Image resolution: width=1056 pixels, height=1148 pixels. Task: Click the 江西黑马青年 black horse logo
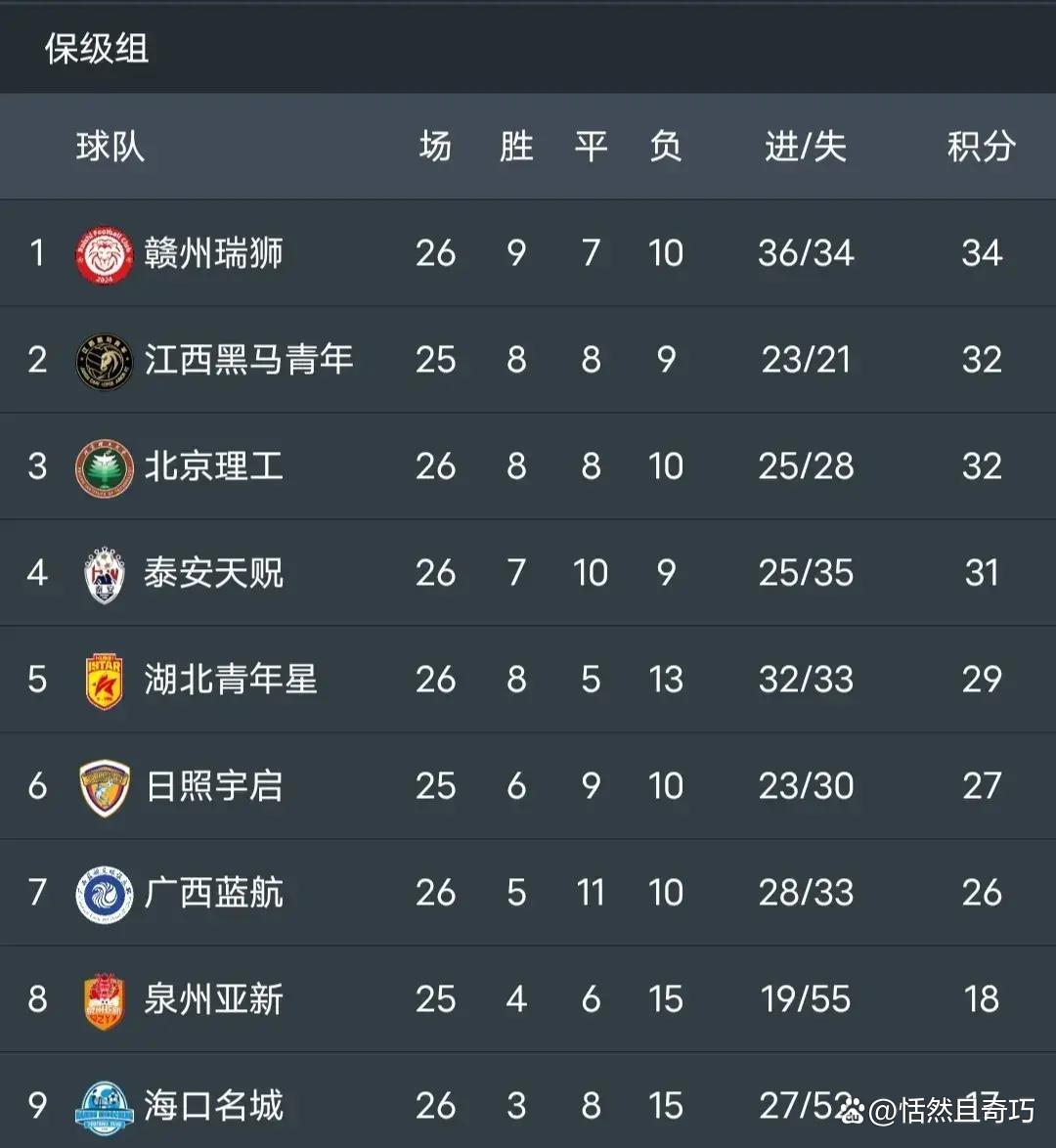click(x=105, y=361)
